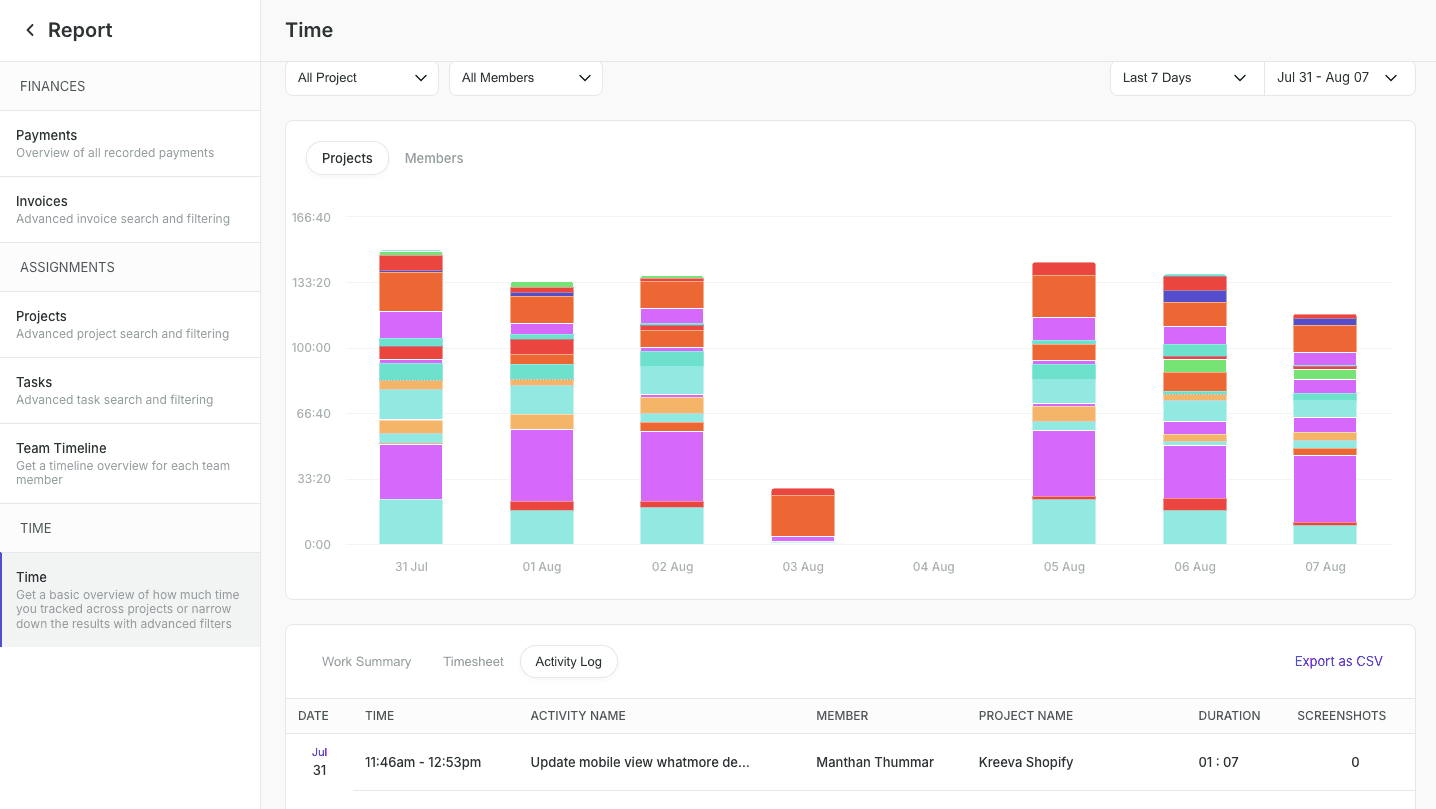
Task: Click the 166:40 y-axis label
Action: pyautogui.click(x=311, y=217)
